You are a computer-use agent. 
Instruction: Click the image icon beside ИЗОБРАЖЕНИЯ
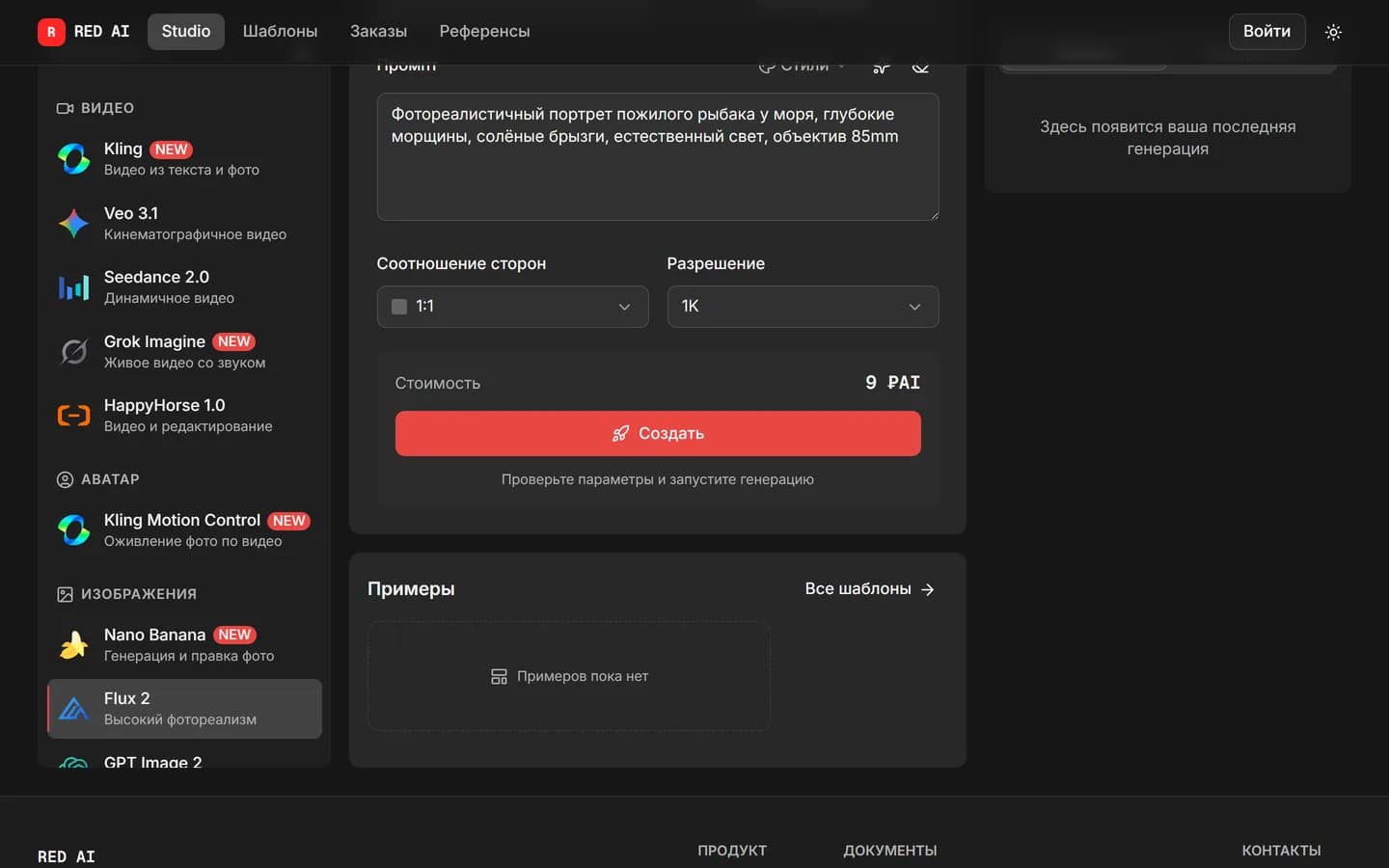65,594
